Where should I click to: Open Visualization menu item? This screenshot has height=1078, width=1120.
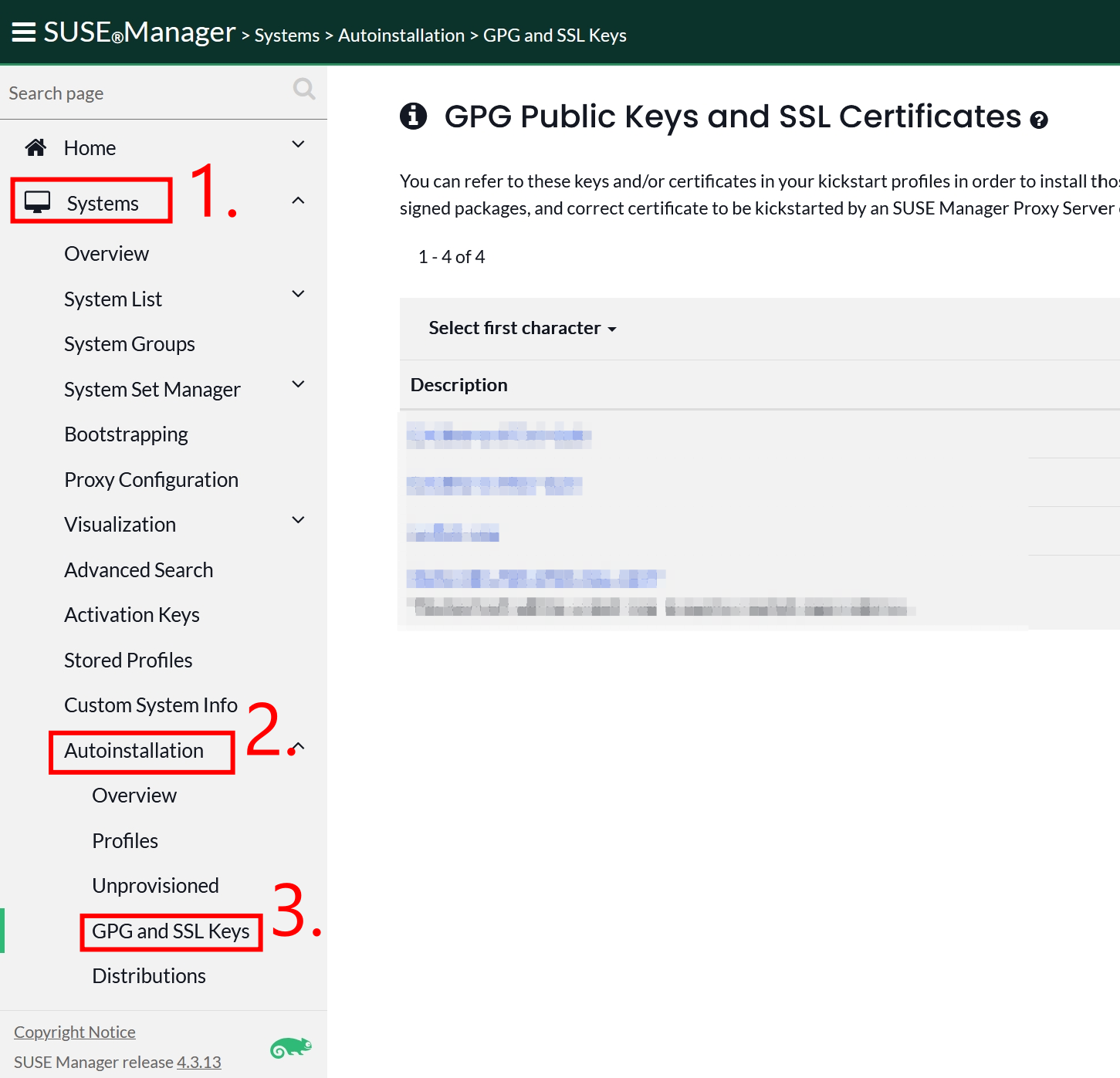click(120, 525)
